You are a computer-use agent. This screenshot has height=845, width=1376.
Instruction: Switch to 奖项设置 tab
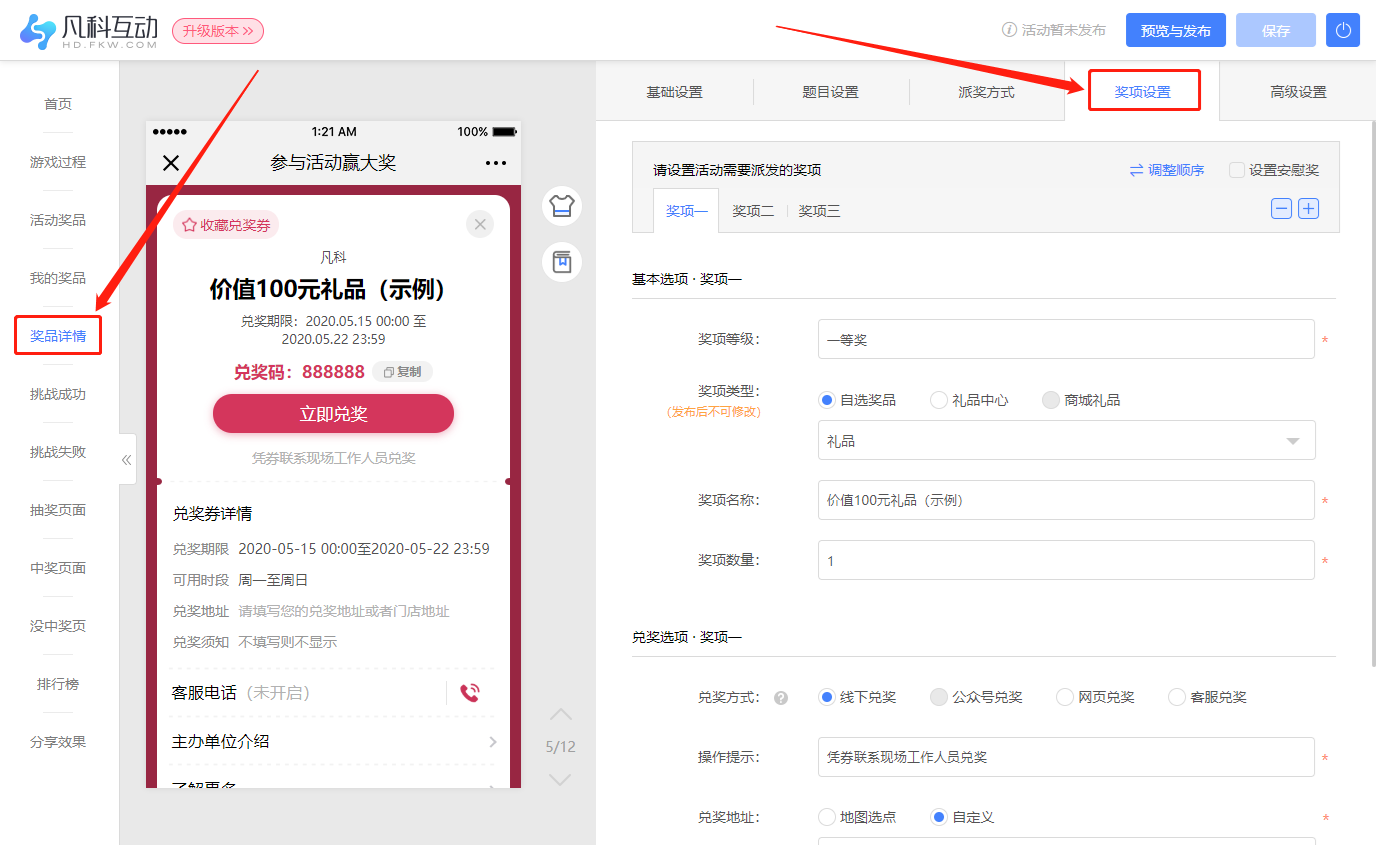(1143, 92)
